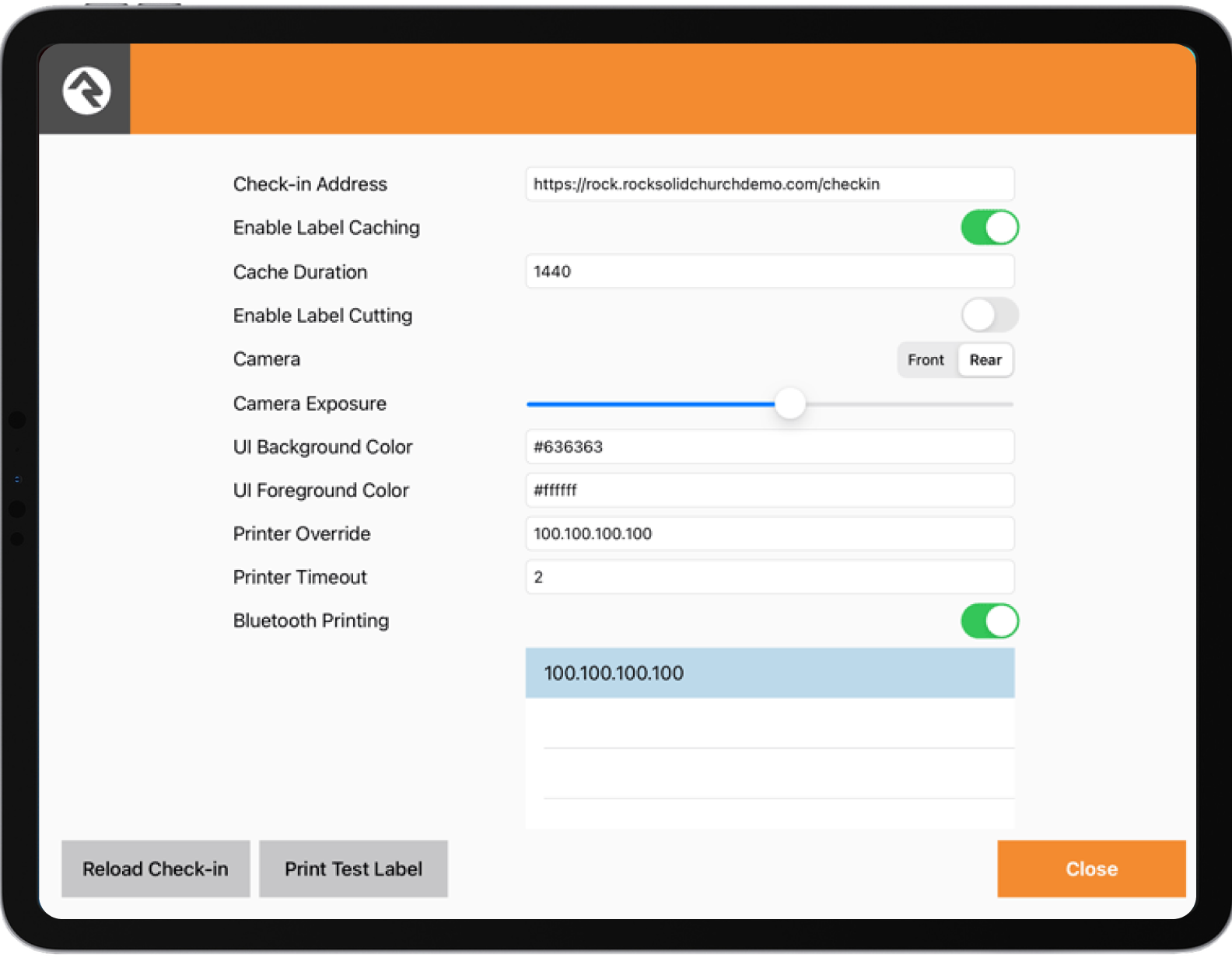Image resolution: width=1232 pixels, height=958 pixels.
Task: Focus the UI Foreground Color field
Action: tap(769, 491)
